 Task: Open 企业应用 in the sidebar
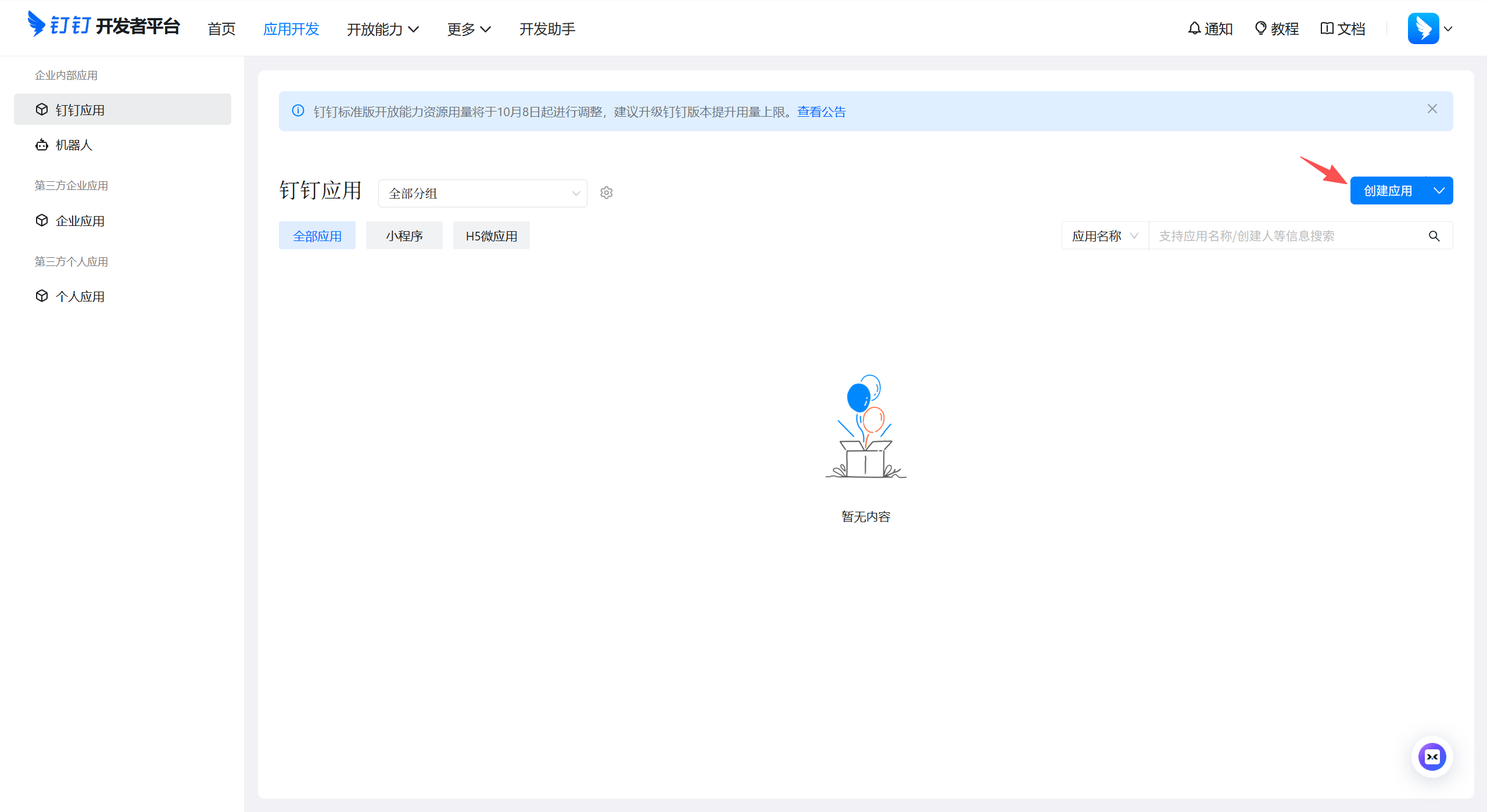coord(123,221)
